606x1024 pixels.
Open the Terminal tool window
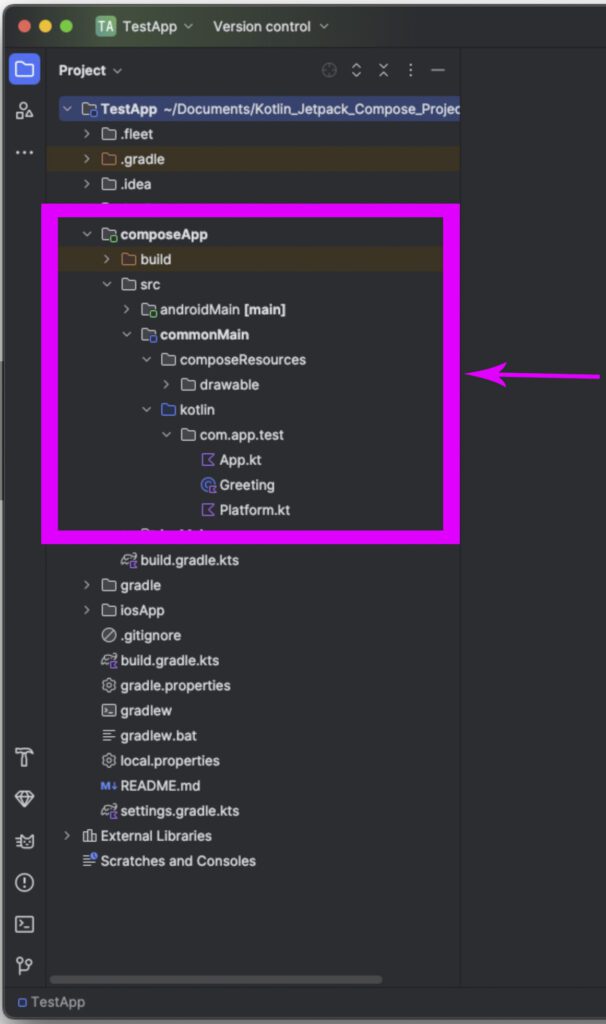pyautogui.click(x=24, y=925)
